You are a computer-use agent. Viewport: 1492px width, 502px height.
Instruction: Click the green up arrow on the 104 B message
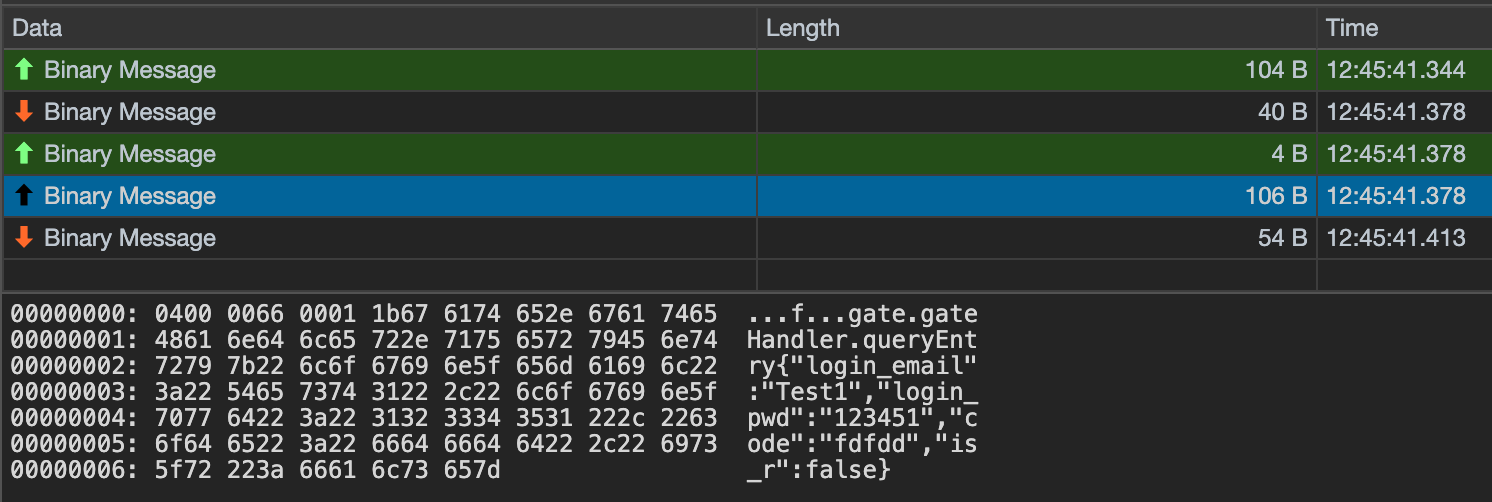click(25, 70)
